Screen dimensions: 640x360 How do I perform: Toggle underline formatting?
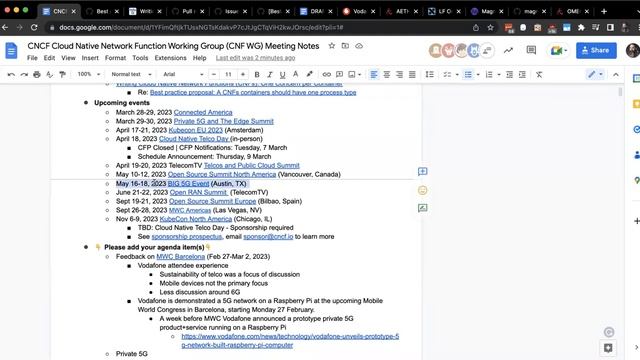282,74
